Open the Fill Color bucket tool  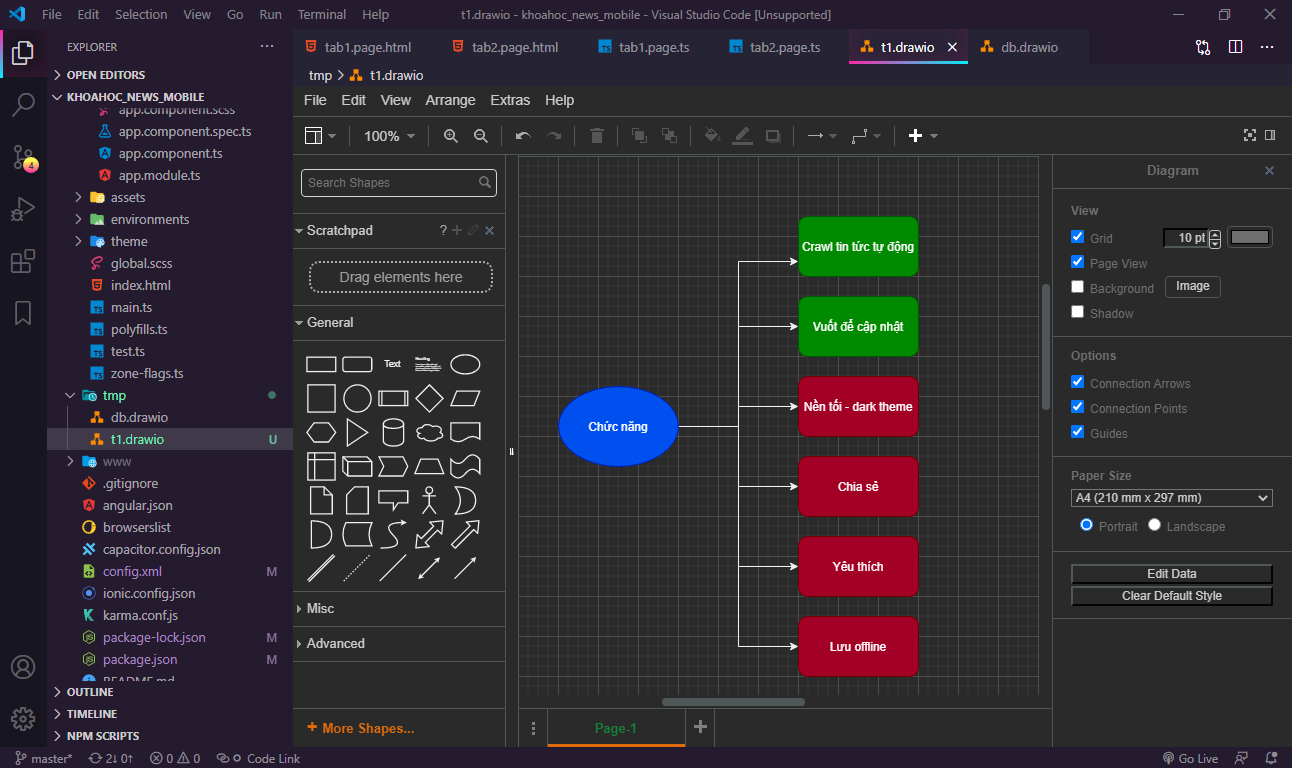tap(712, 136)
